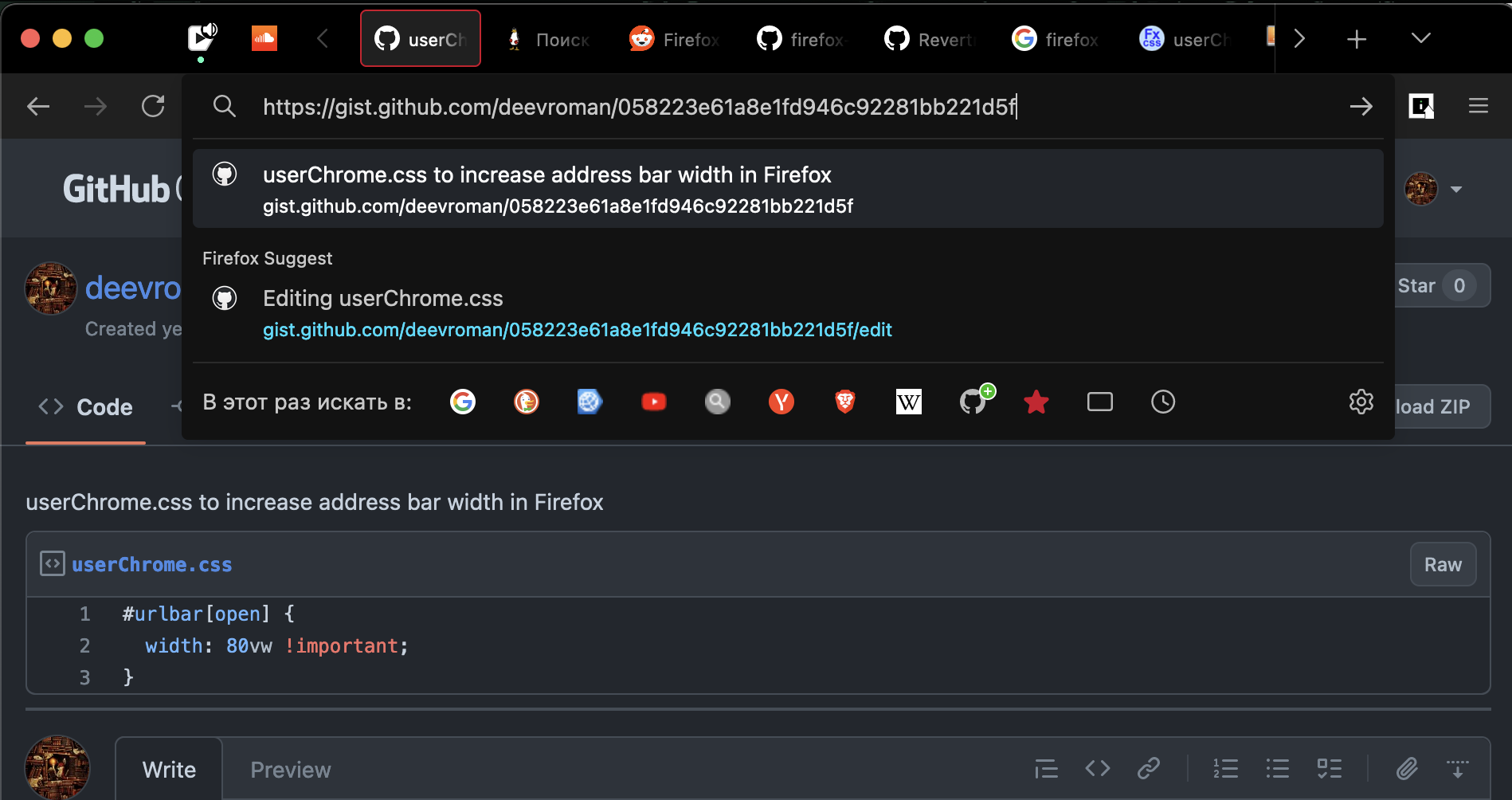
Task: Open the deevroman profile link
Action: point(133,288)
